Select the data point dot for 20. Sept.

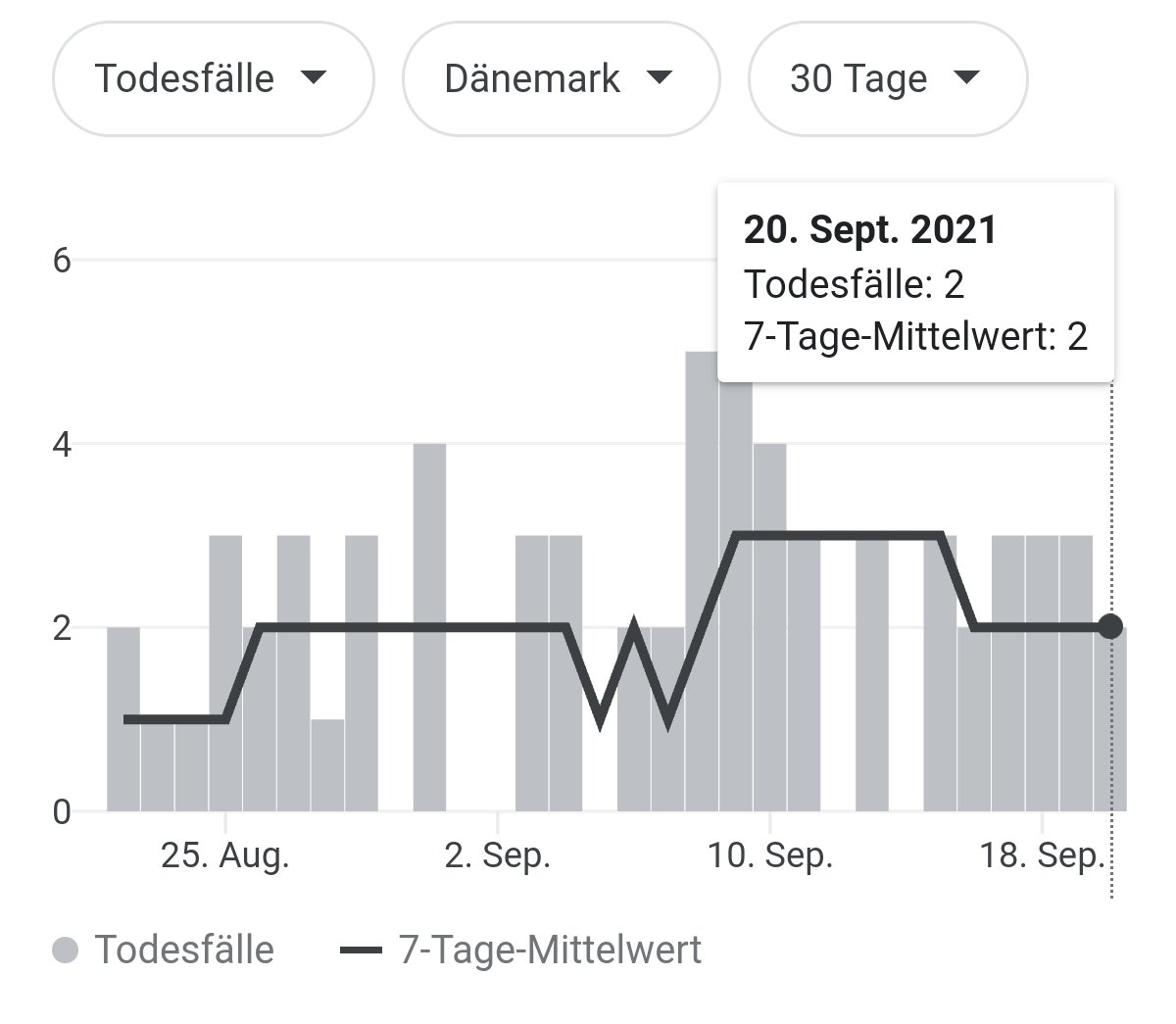point(1109,626)
